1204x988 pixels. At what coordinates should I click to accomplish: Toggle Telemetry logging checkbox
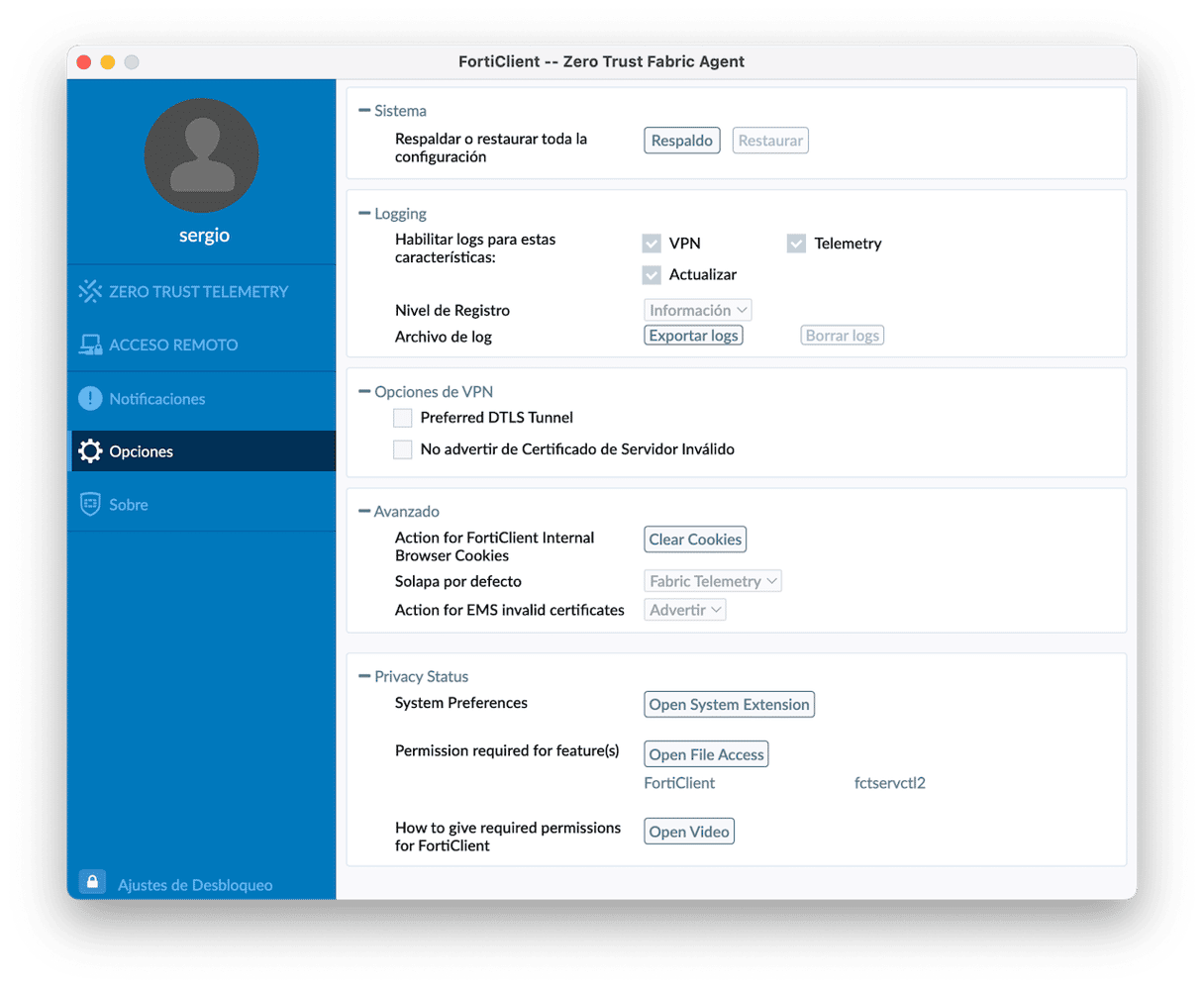pyautogui.click(x=797, y=244)
